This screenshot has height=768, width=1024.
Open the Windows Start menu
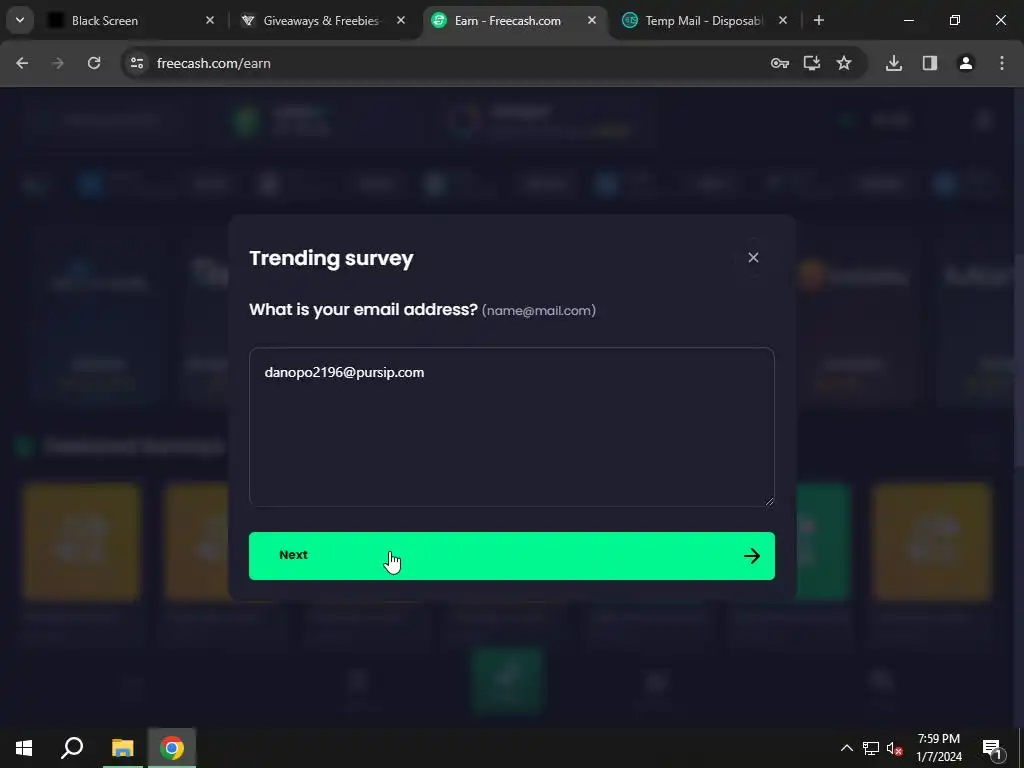(24, 748)
